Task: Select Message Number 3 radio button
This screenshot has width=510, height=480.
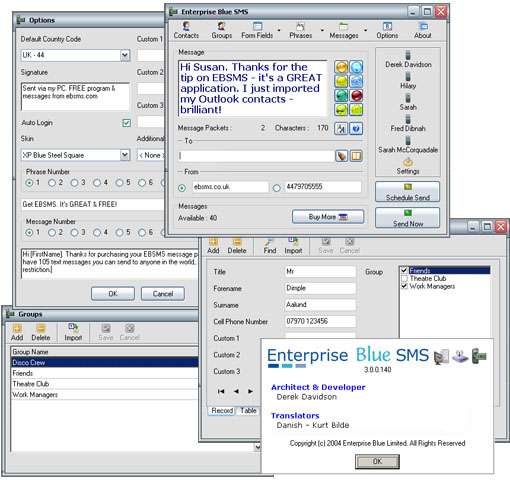Action: click(74, 232)
